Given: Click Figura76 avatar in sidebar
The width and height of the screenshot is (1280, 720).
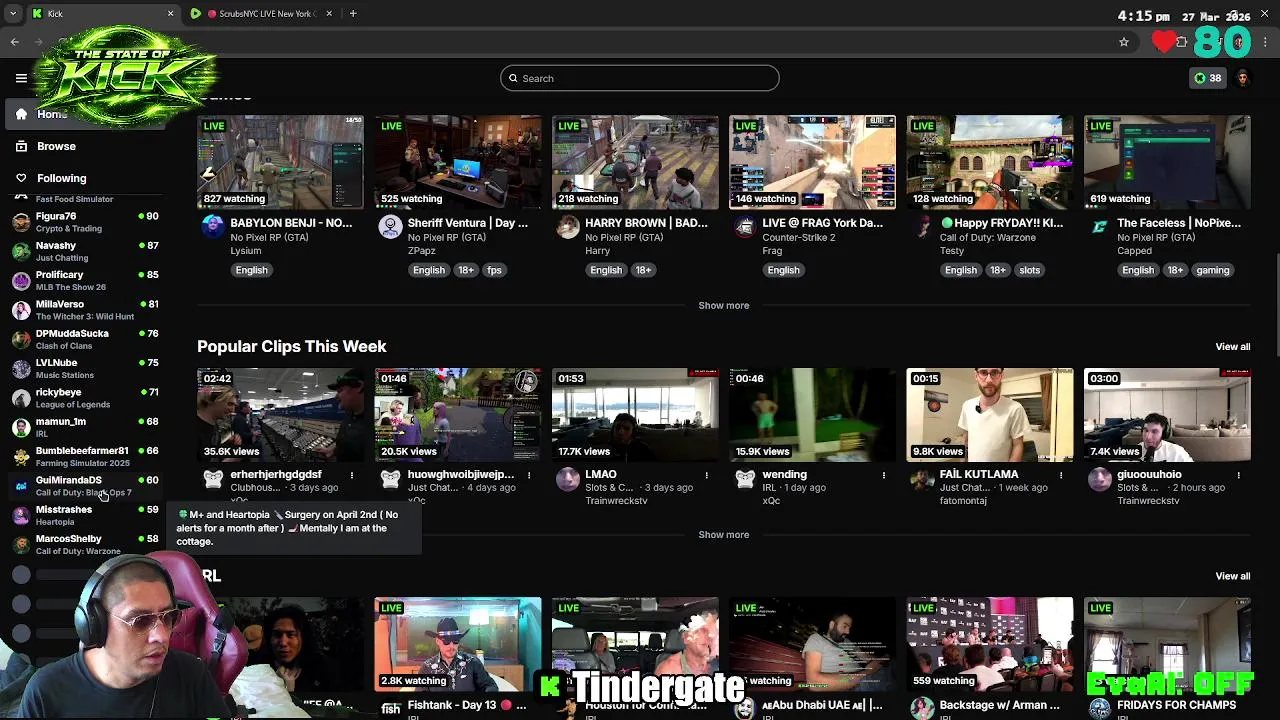Looking at the screenshot, I should point(21,222).
